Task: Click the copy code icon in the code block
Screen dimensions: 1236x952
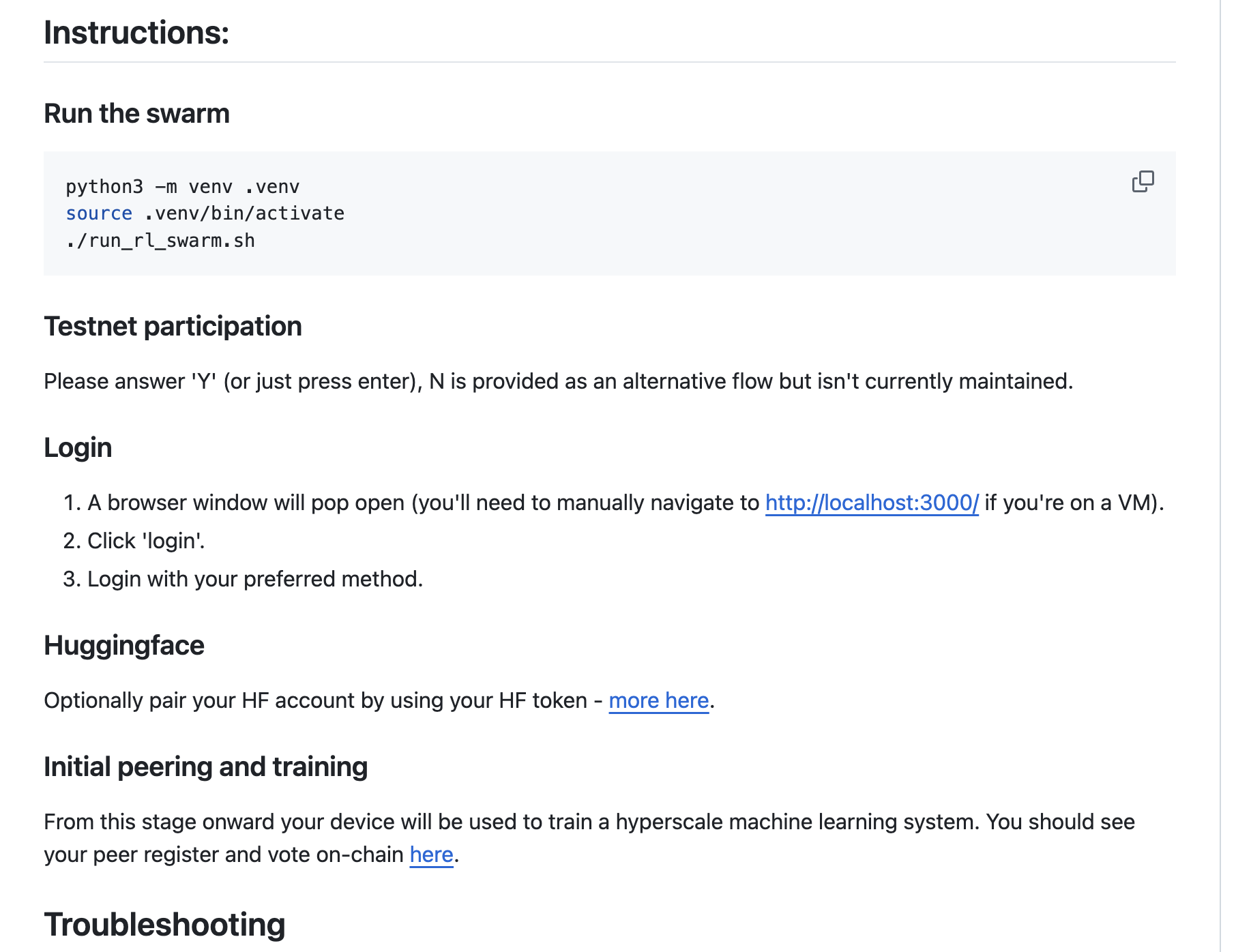Action: coord(1143,181)
